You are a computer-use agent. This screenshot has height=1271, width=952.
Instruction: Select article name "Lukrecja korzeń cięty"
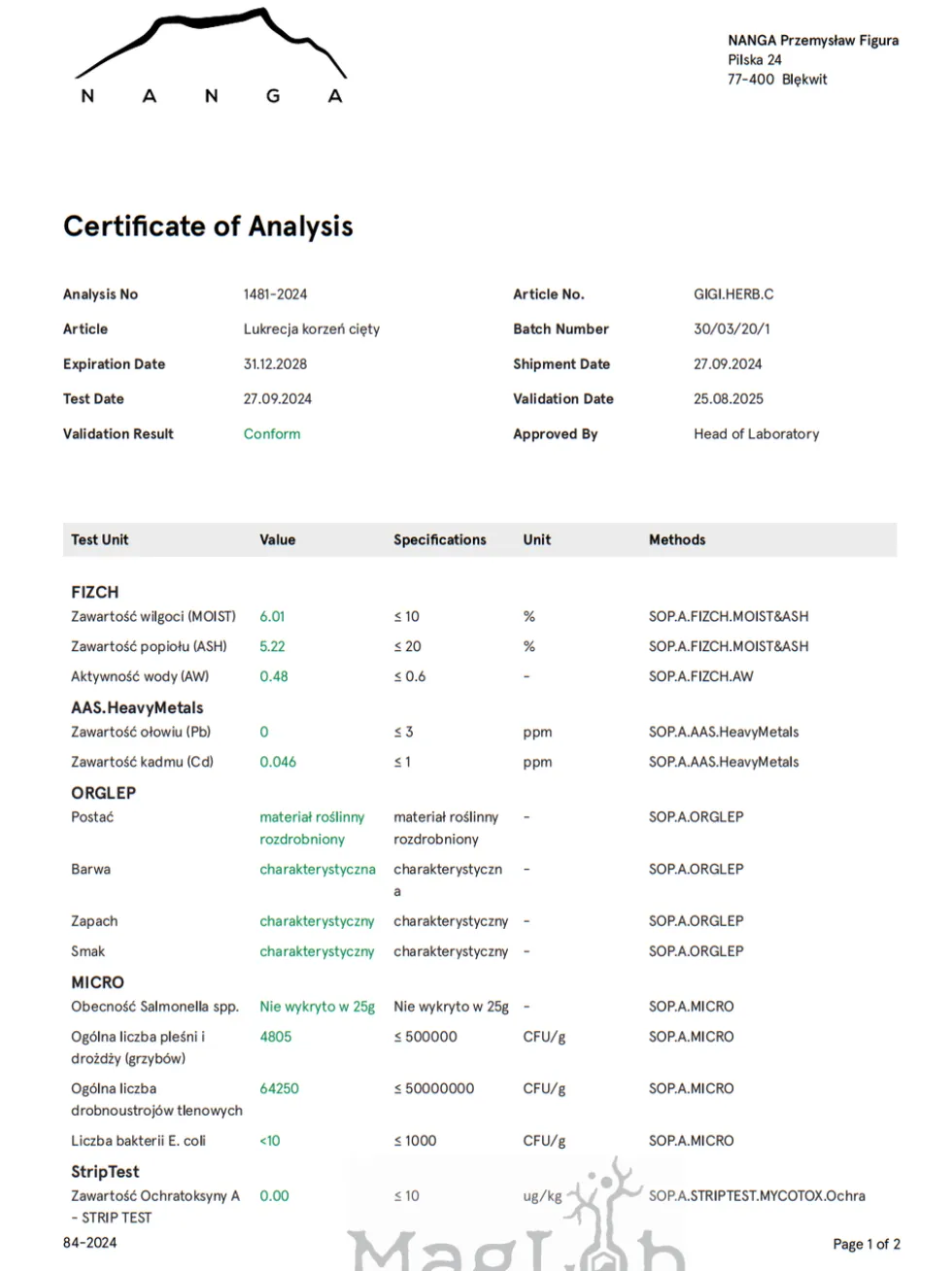(311, 329)
